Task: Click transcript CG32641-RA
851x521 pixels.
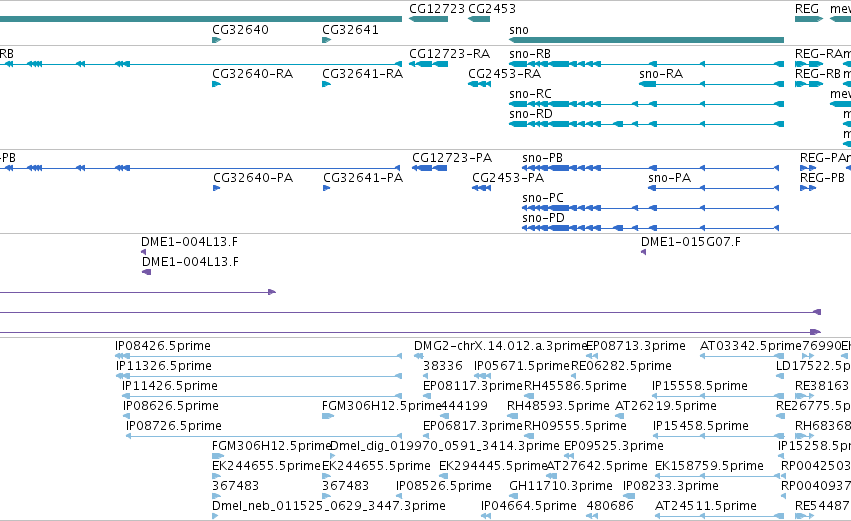Action: pos(363,74)
